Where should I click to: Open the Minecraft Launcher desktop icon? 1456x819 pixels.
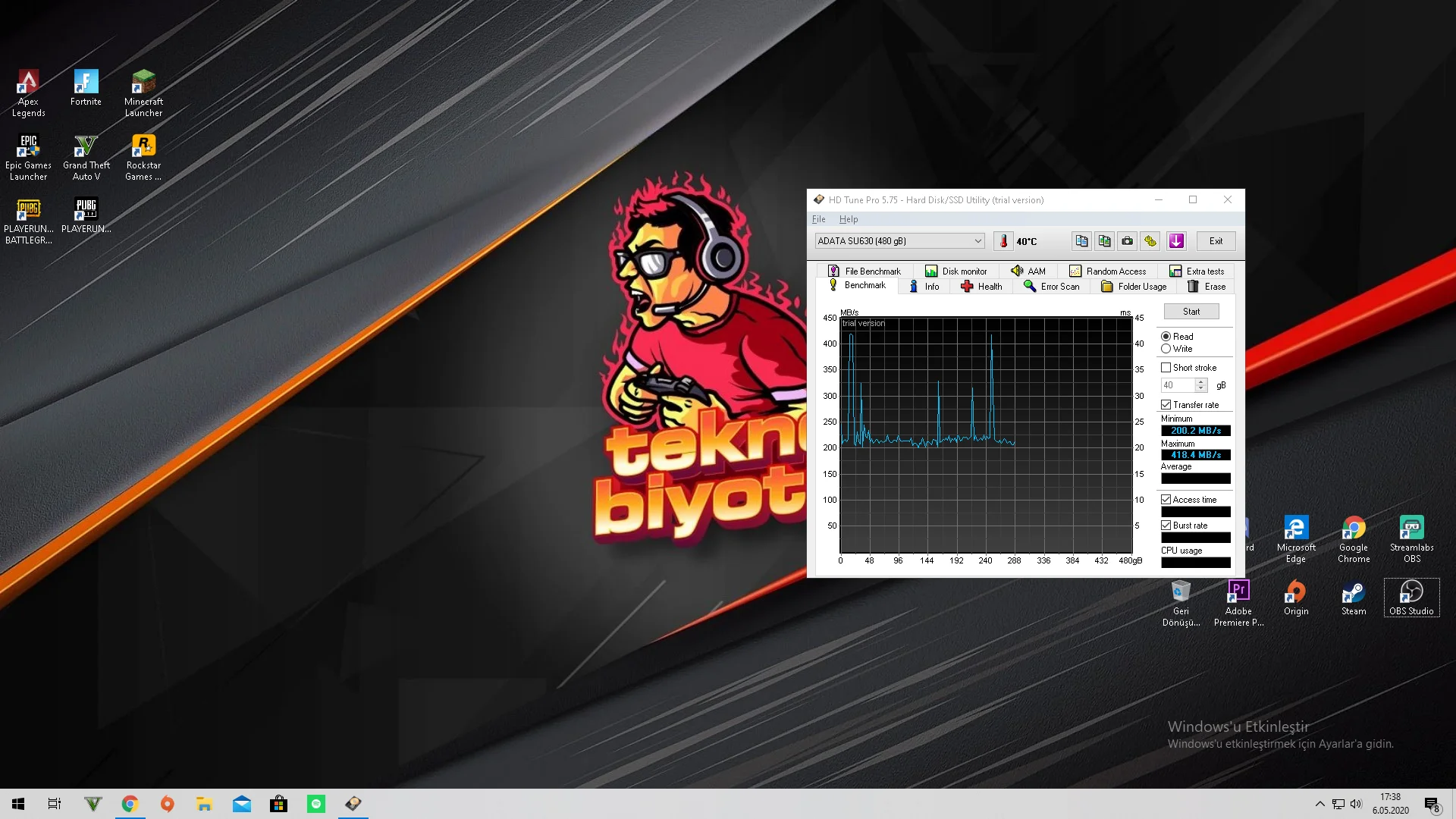143,93
